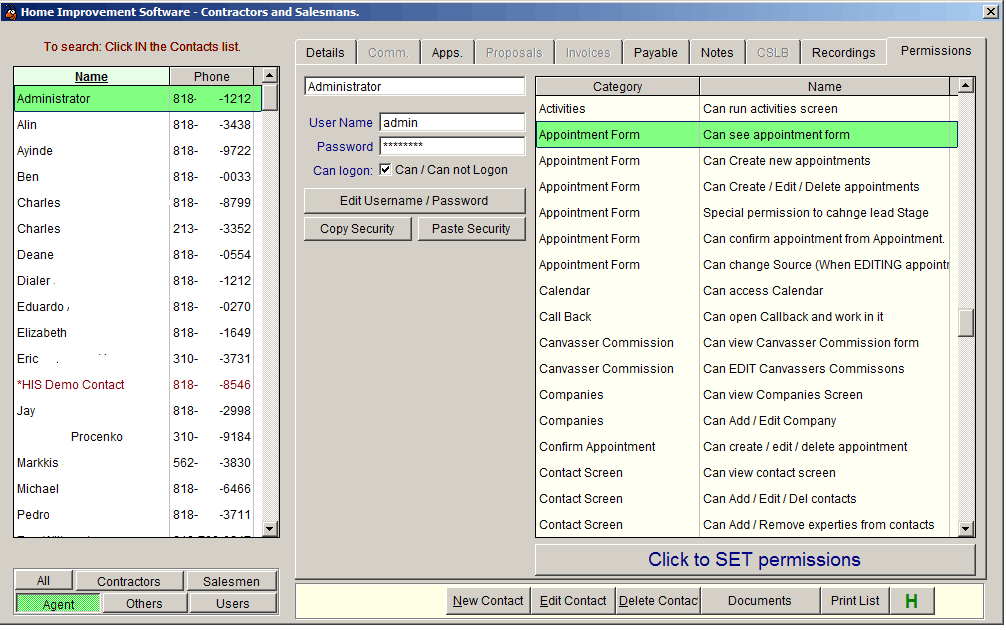Viewport: 1006px width, 630px height.
Task: Open the Recordings tab
Action: [843, 53]
